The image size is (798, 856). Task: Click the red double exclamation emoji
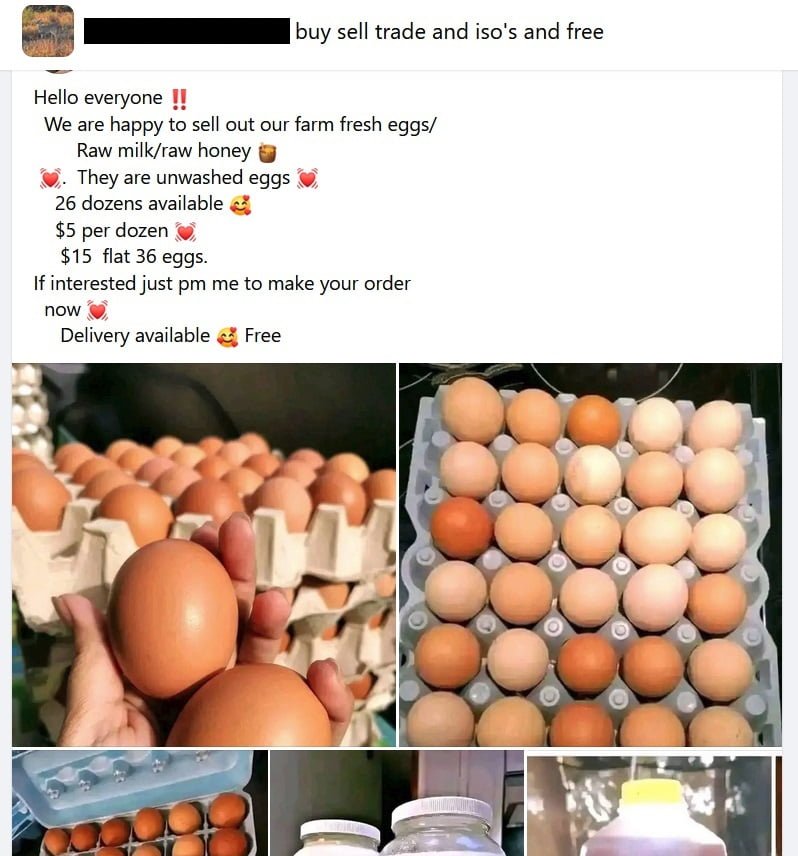click(179, 99)
